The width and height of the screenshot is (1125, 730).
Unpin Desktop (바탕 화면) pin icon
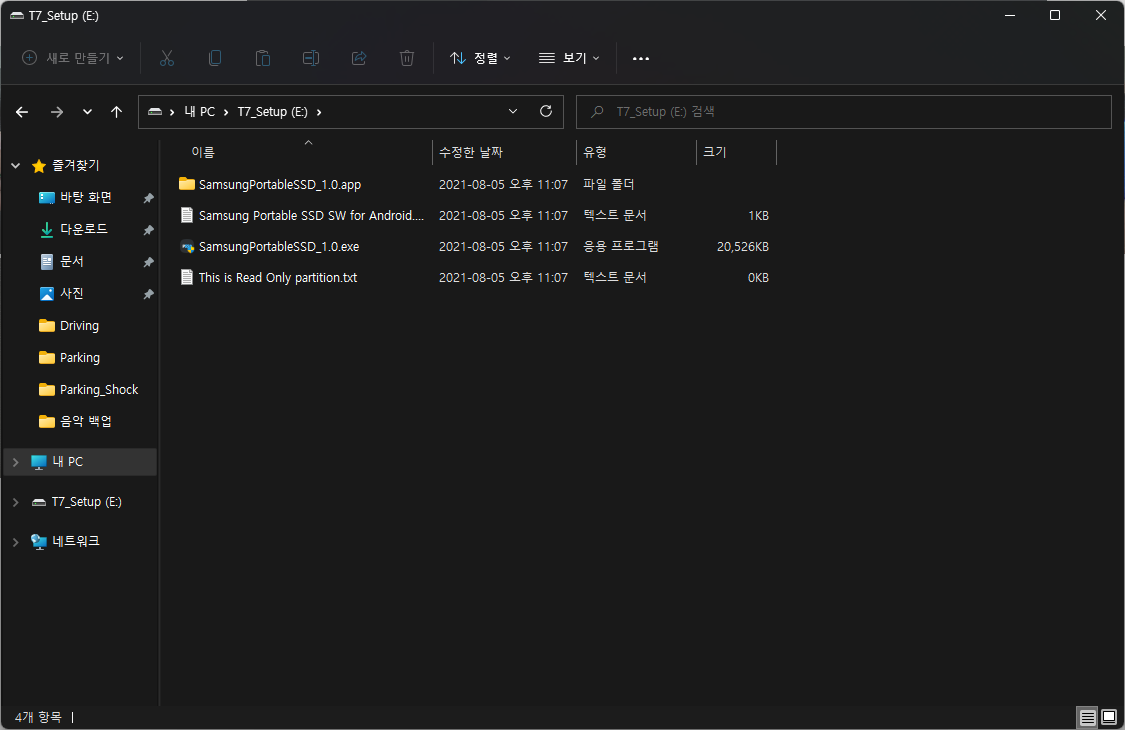[x=149, y=198]
